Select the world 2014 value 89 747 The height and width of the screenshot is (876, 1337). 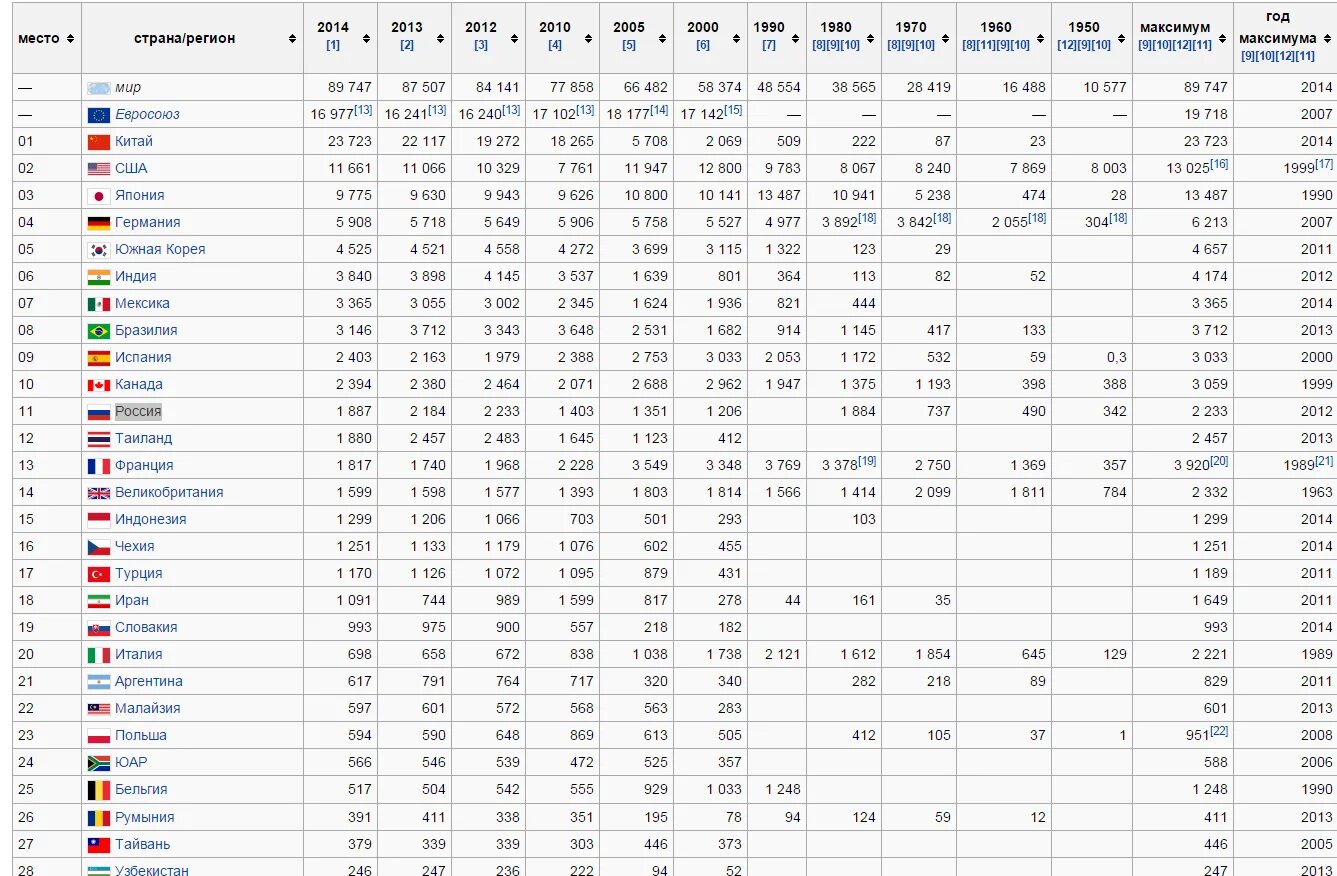(349, 88)
